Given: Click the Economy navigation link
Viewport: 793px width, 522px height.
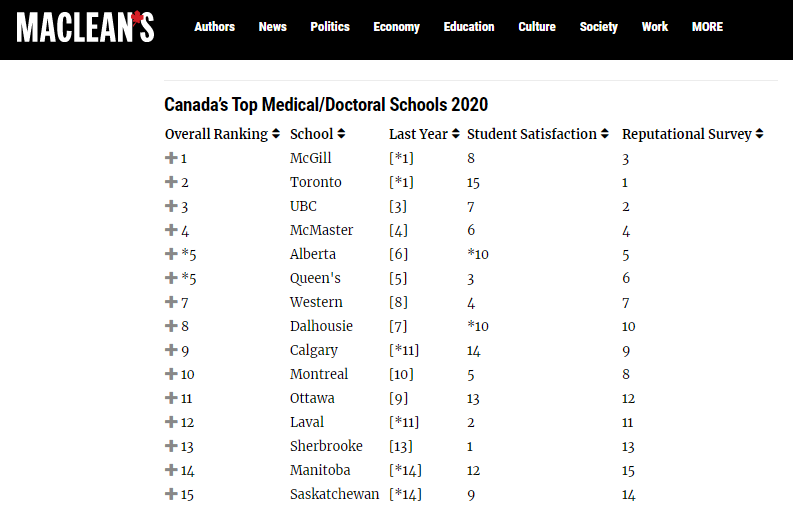Looking at the screenshot, I should 396,27.
